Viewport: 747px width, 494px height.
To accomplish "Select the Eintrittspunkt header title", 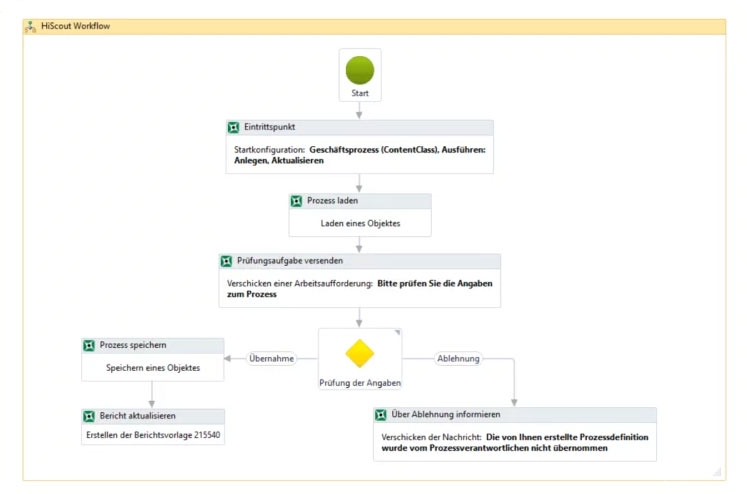I will (270, 128).
